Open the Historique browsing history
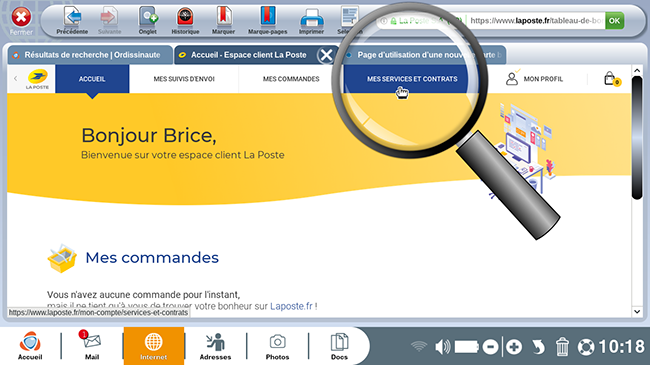 pyautogui.click(x=185, y=20)
